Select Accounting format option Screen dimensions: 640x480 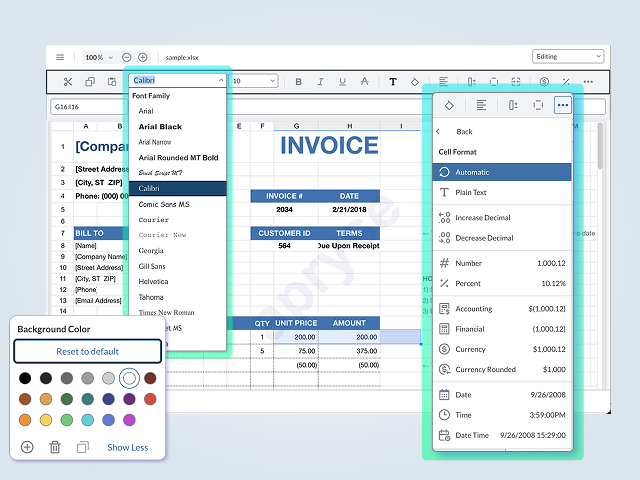coord(502,309)
